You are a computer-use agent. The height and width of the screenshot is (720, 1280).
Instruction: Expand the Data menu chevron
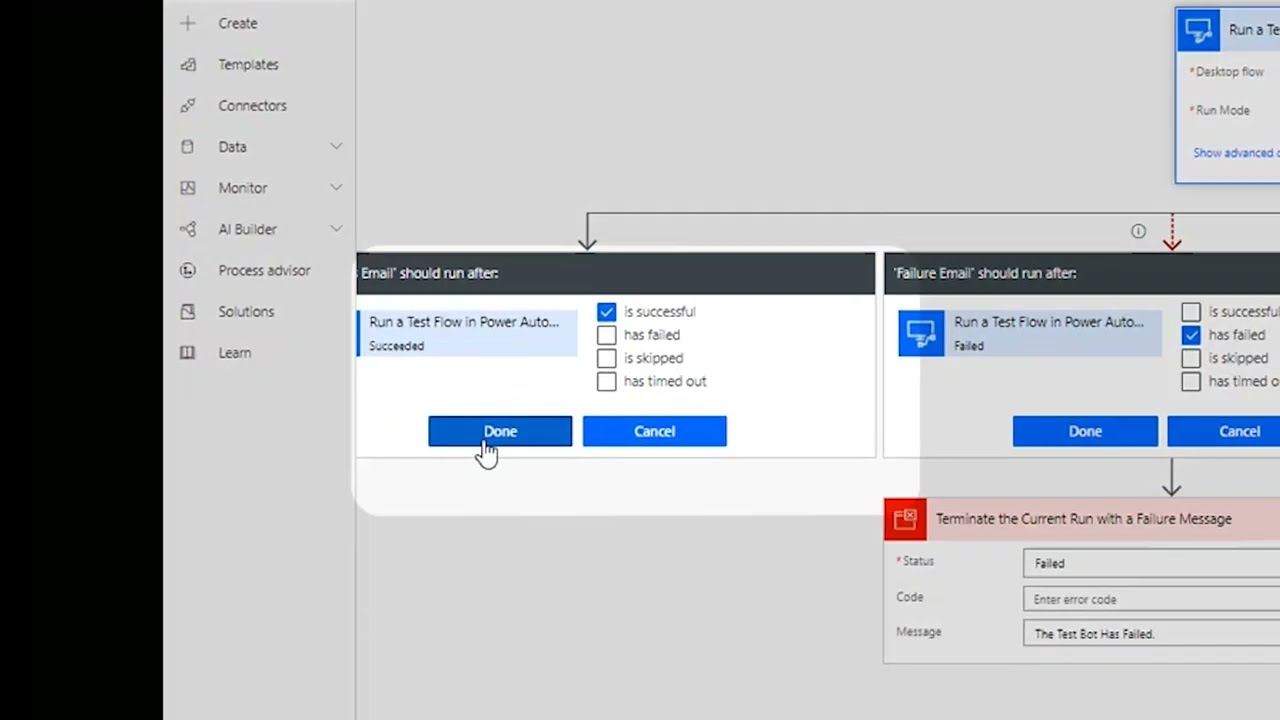tap(336, 146)
